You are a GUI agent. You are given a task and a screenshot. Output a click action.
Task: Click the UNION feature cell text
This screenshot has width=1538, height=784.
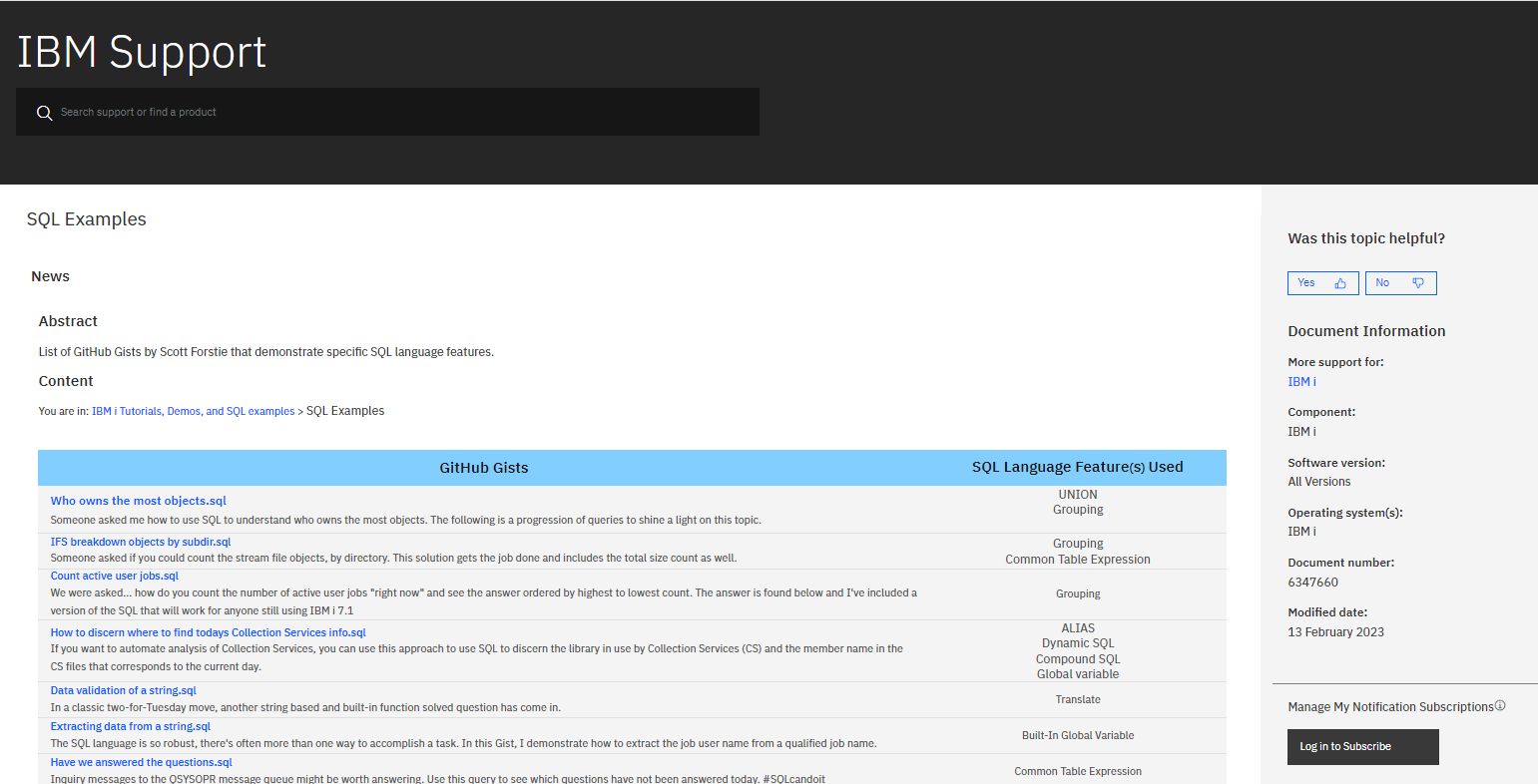click(1078, 495)
